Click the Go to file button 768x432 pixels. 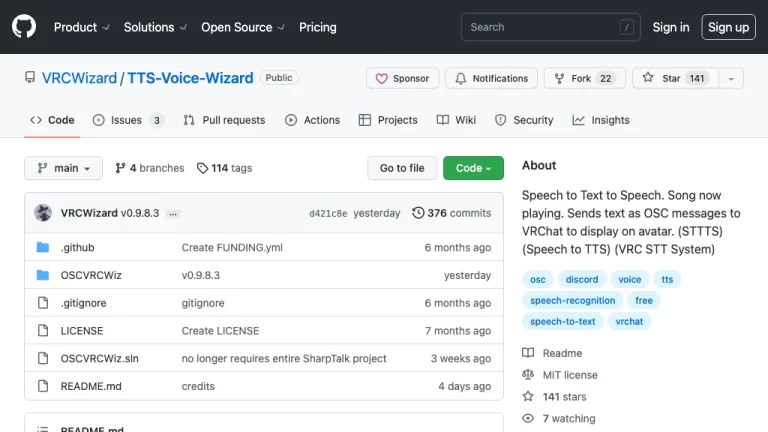(402, 168)
